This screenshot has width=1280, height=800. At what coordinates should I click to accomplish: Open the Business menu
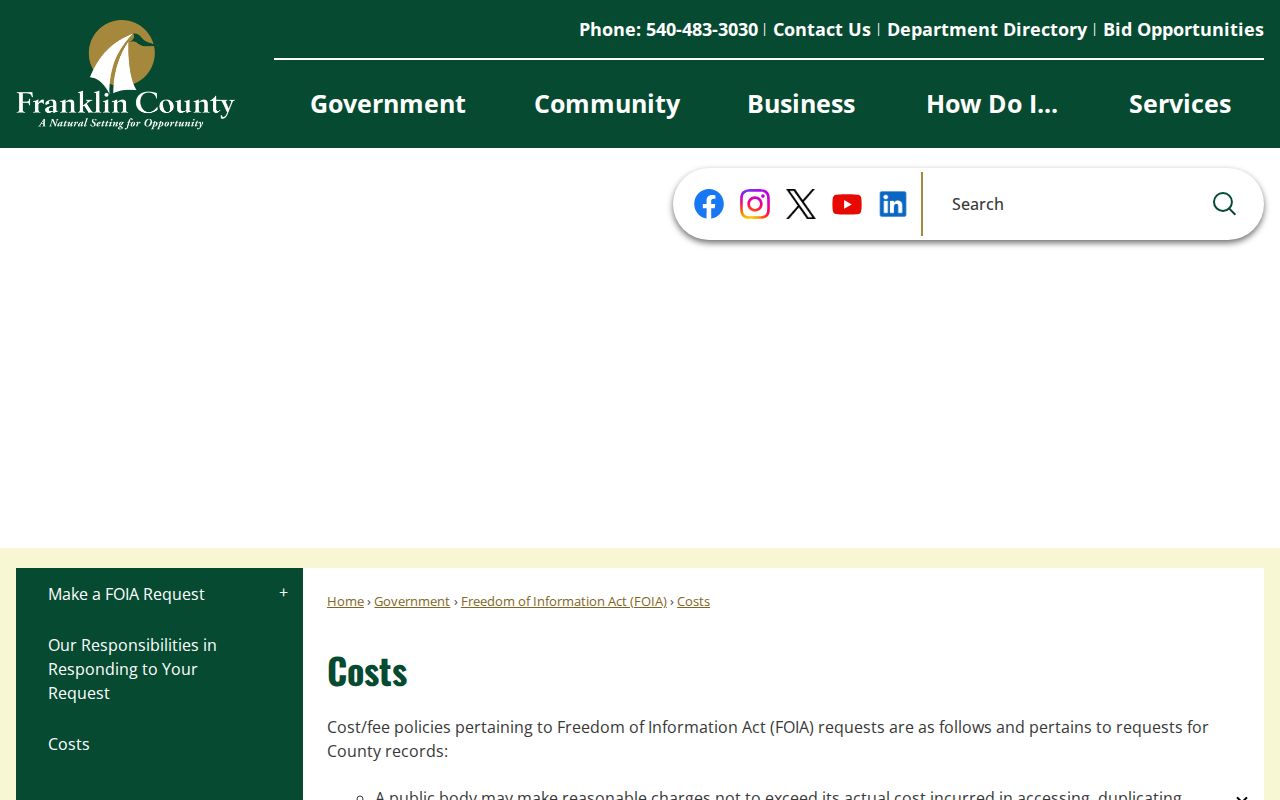click(x=801, y=104)
